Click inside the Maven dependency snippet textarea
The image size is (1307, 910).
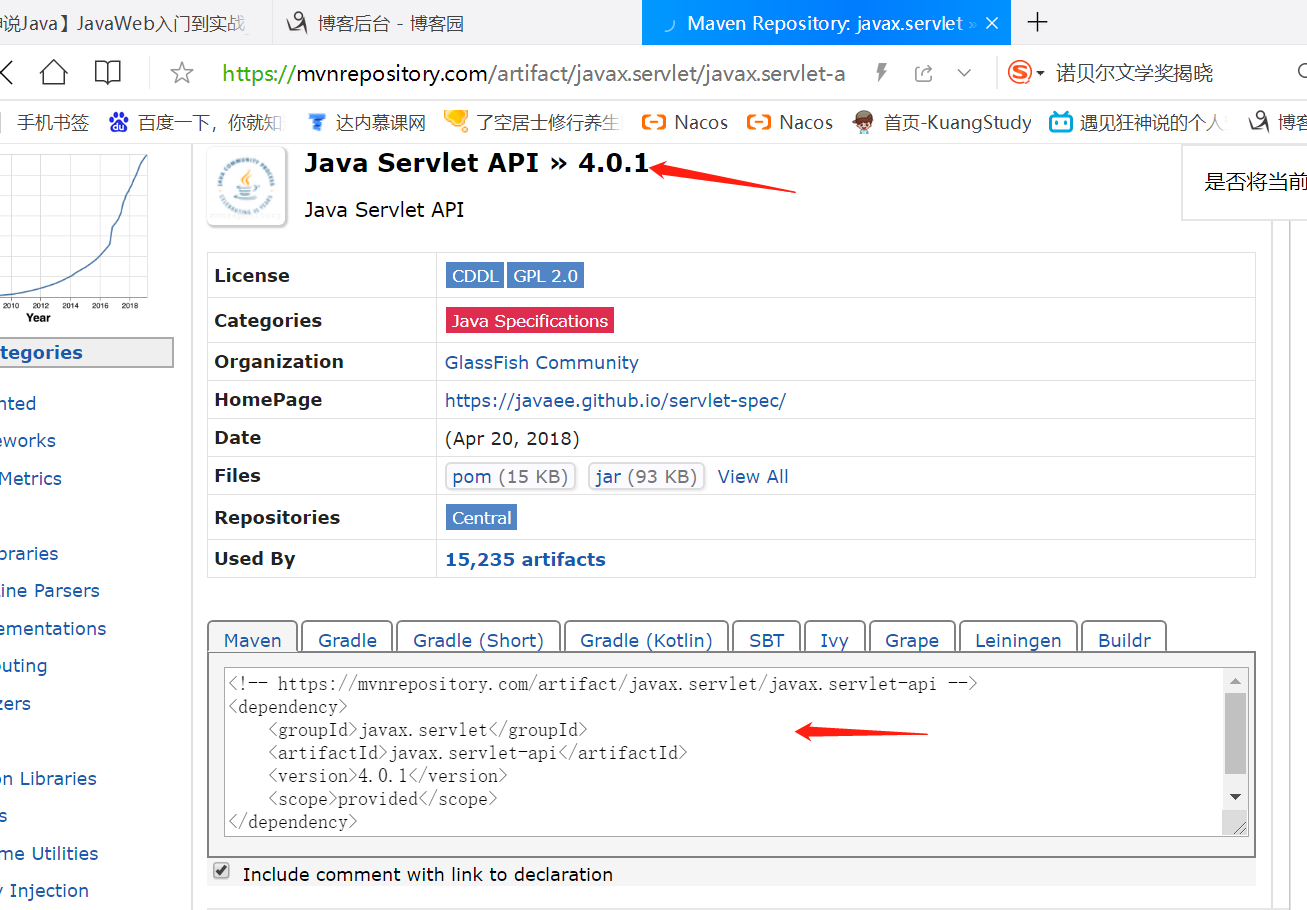[723, 753]
